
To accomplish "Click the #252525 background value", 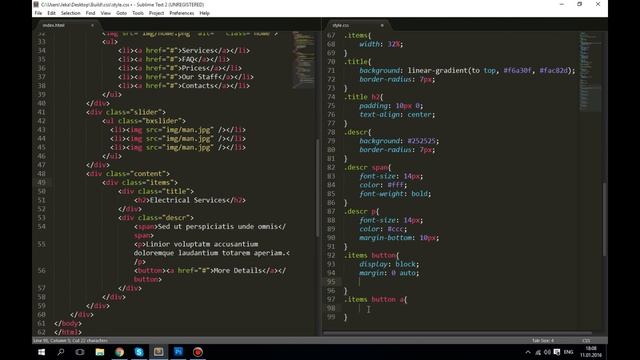I will point(422,141).
